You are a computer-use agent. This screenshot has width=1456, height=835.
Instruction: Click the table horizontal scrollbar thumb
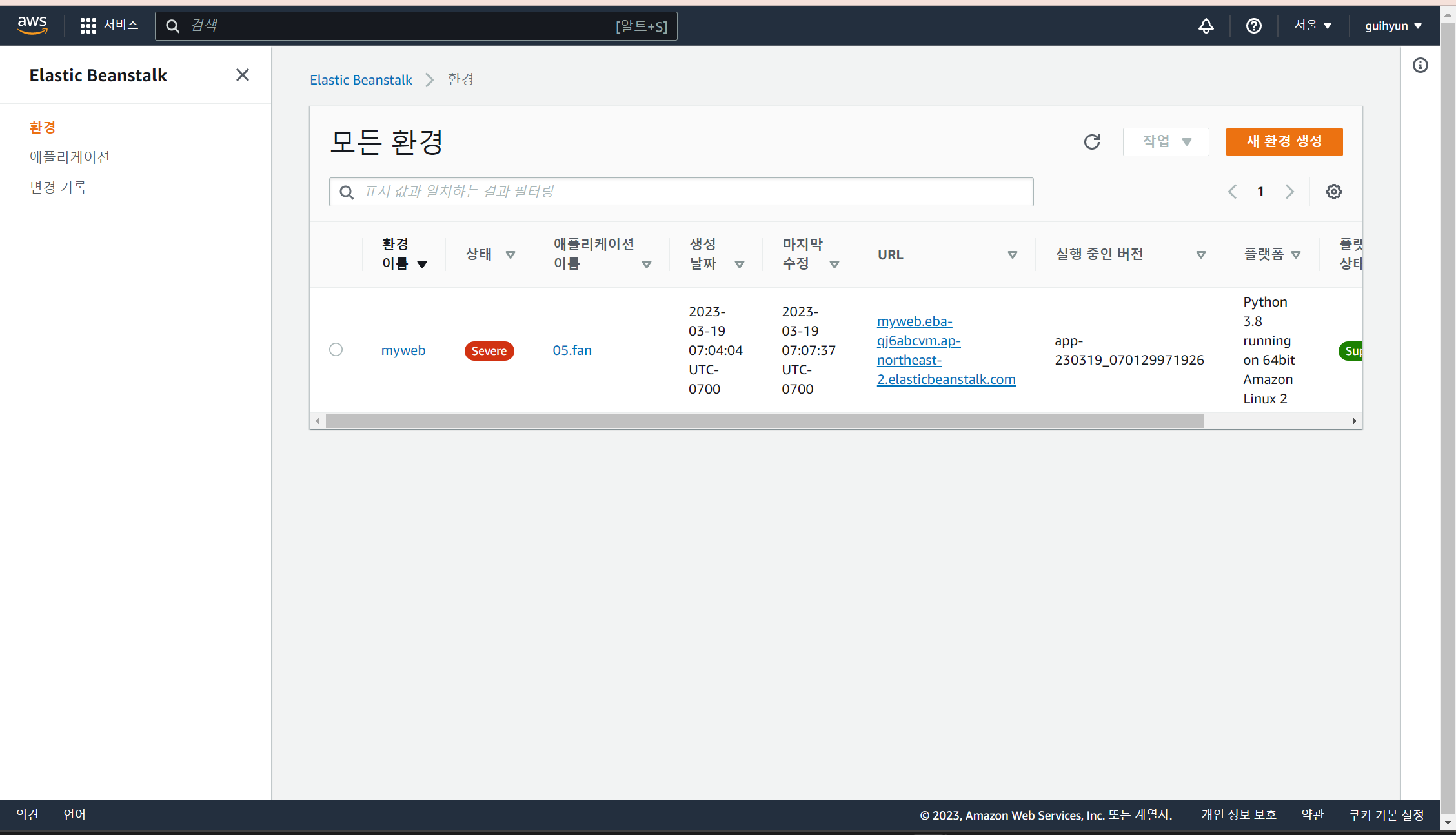click(x=765, y=421)
